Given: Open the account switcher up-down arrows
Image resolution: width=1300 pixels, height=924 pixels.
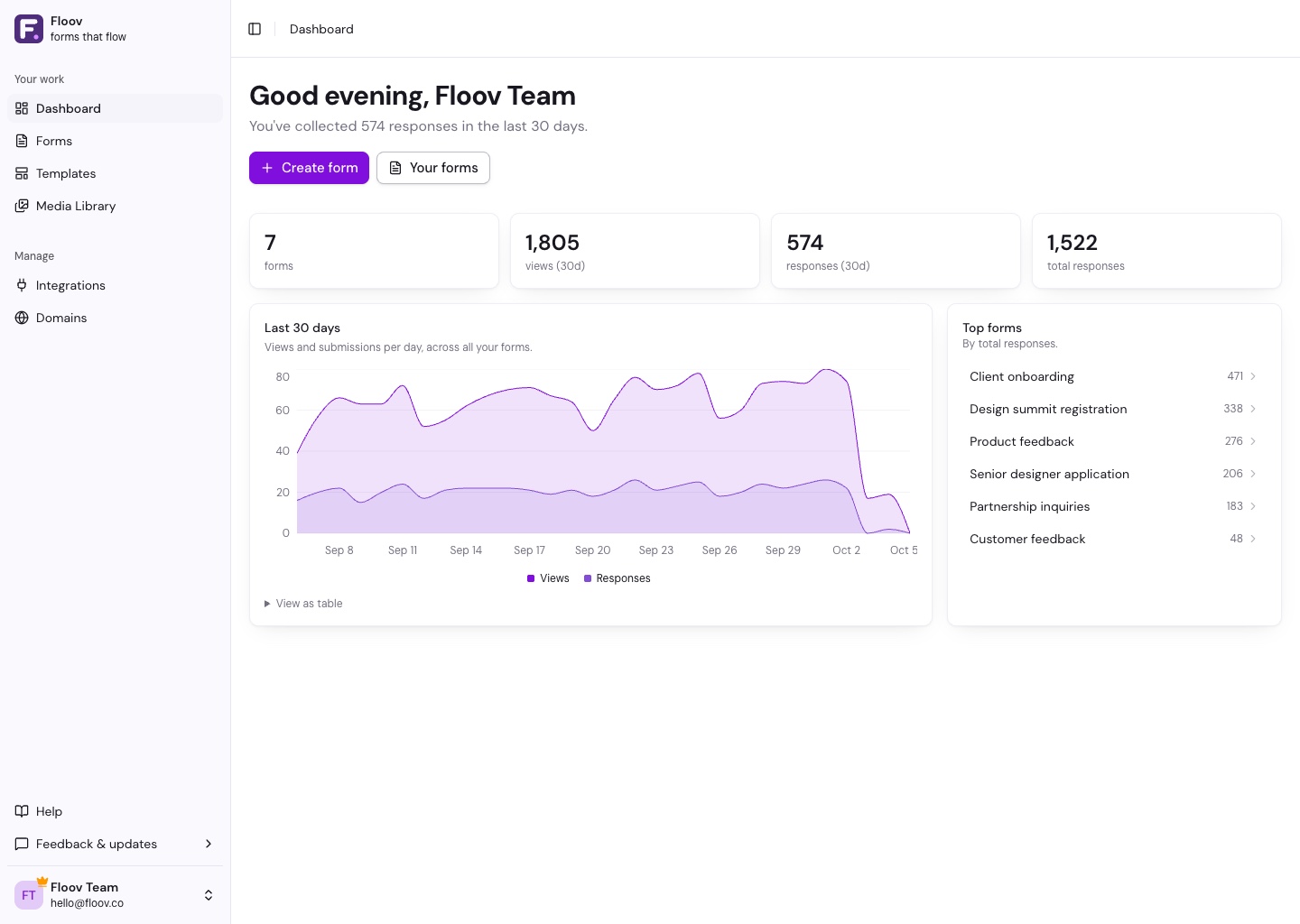Looking at the screenshot, I should click(209, 895).
